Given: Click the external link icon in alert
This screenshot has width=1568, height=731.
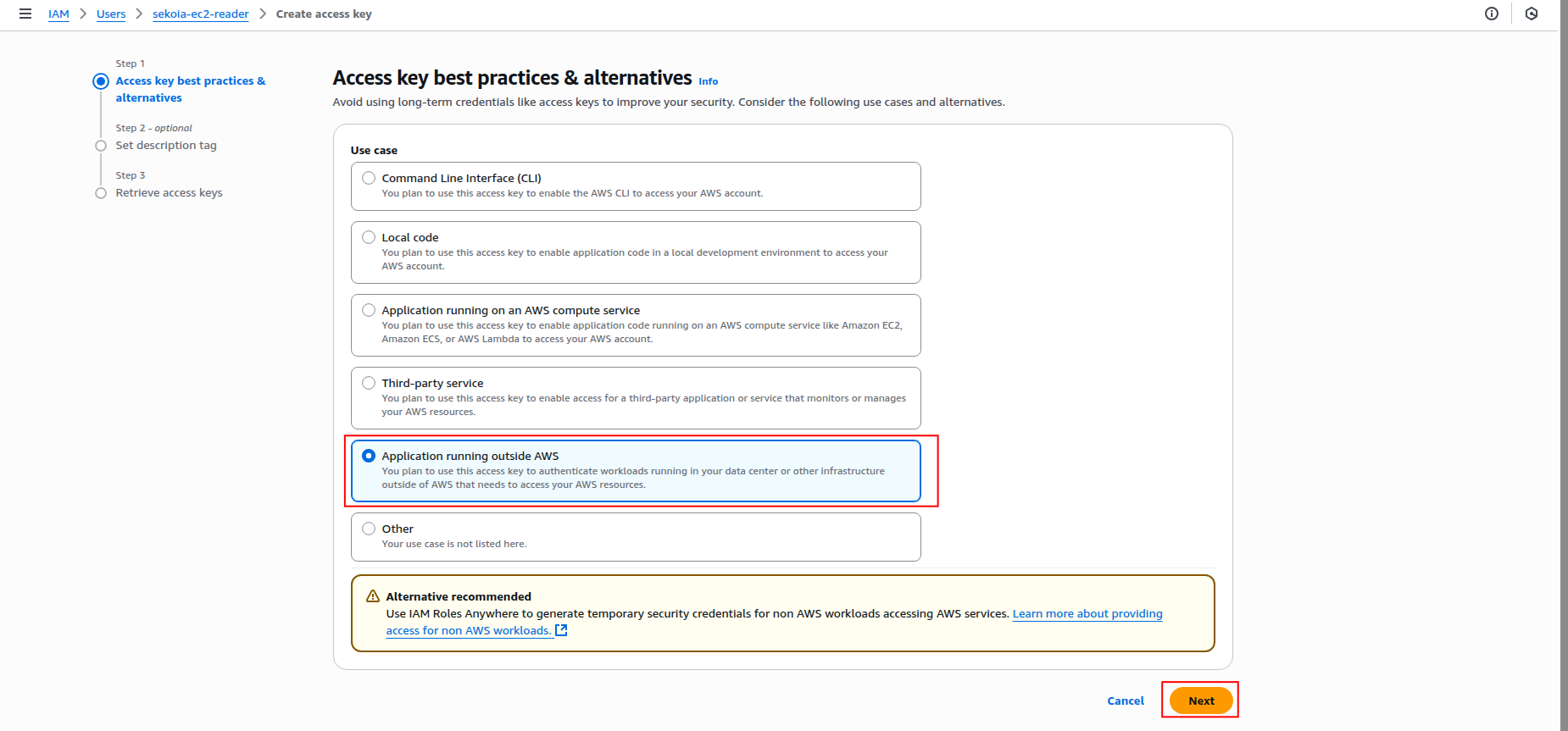Looking at the screenshot, I should [561, 630].
